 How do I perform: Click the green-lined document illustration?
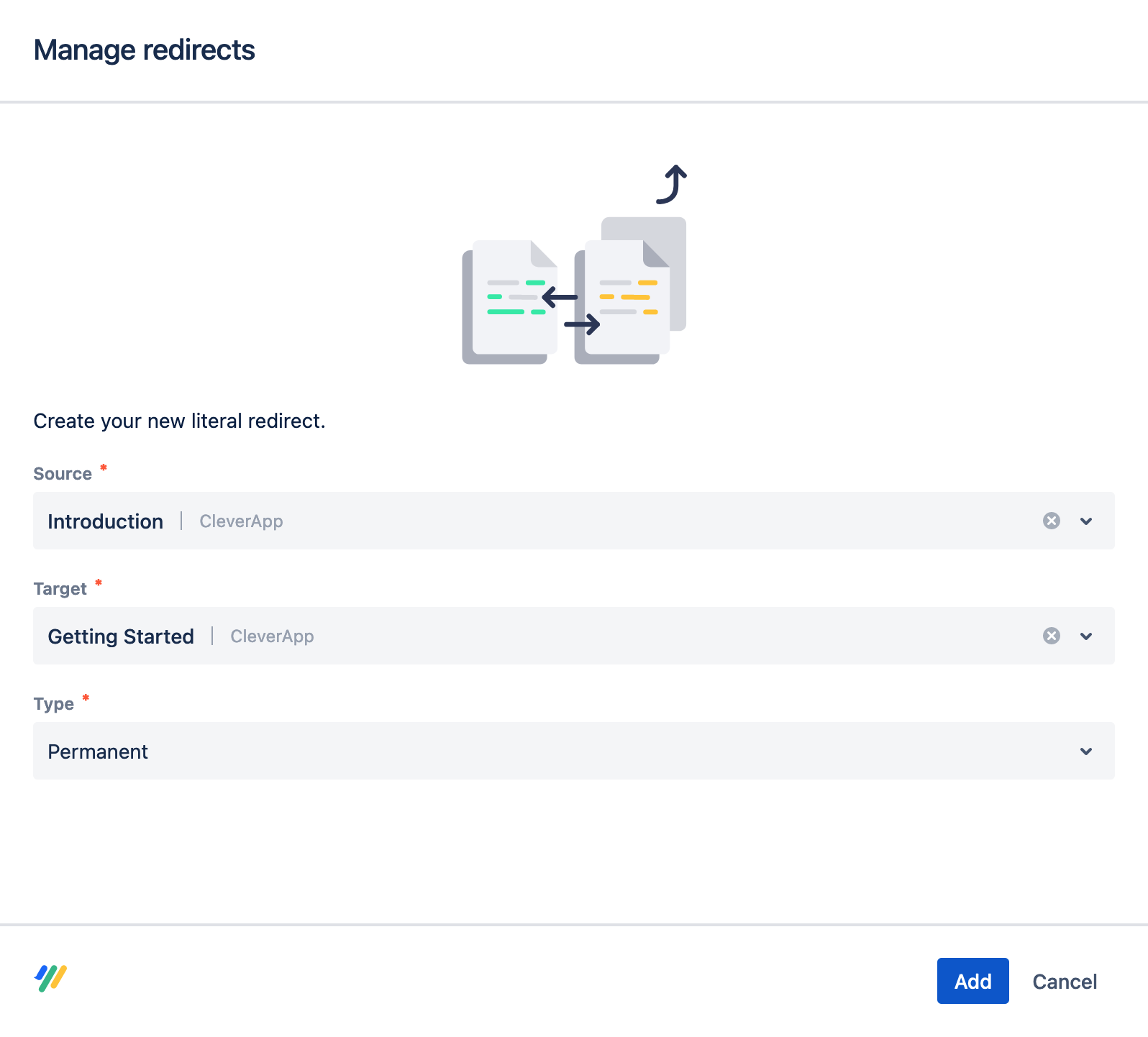[511, 301]
